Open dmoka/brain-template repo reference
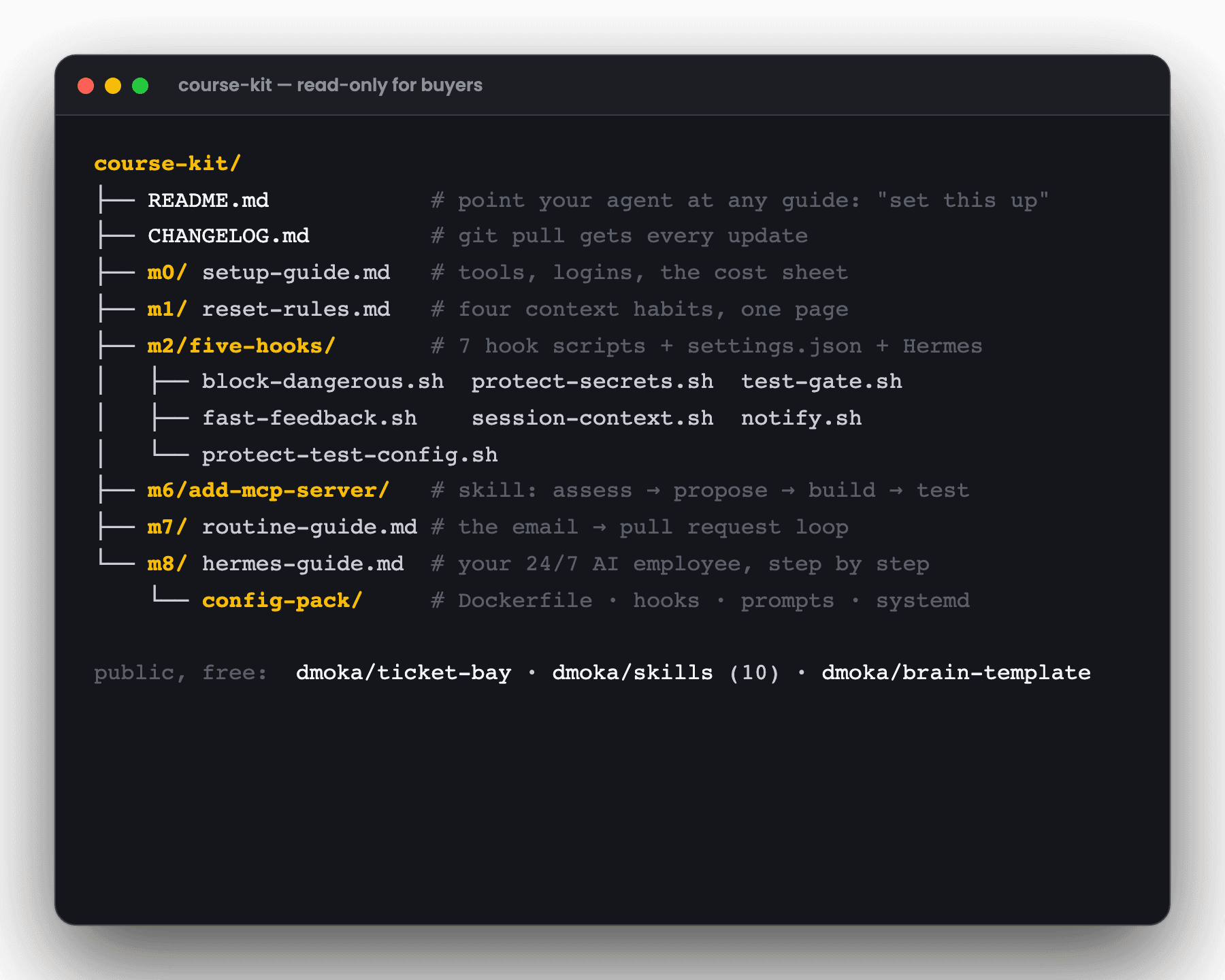The width and height of the screenshot is (1225, 980). click(956, 672)
